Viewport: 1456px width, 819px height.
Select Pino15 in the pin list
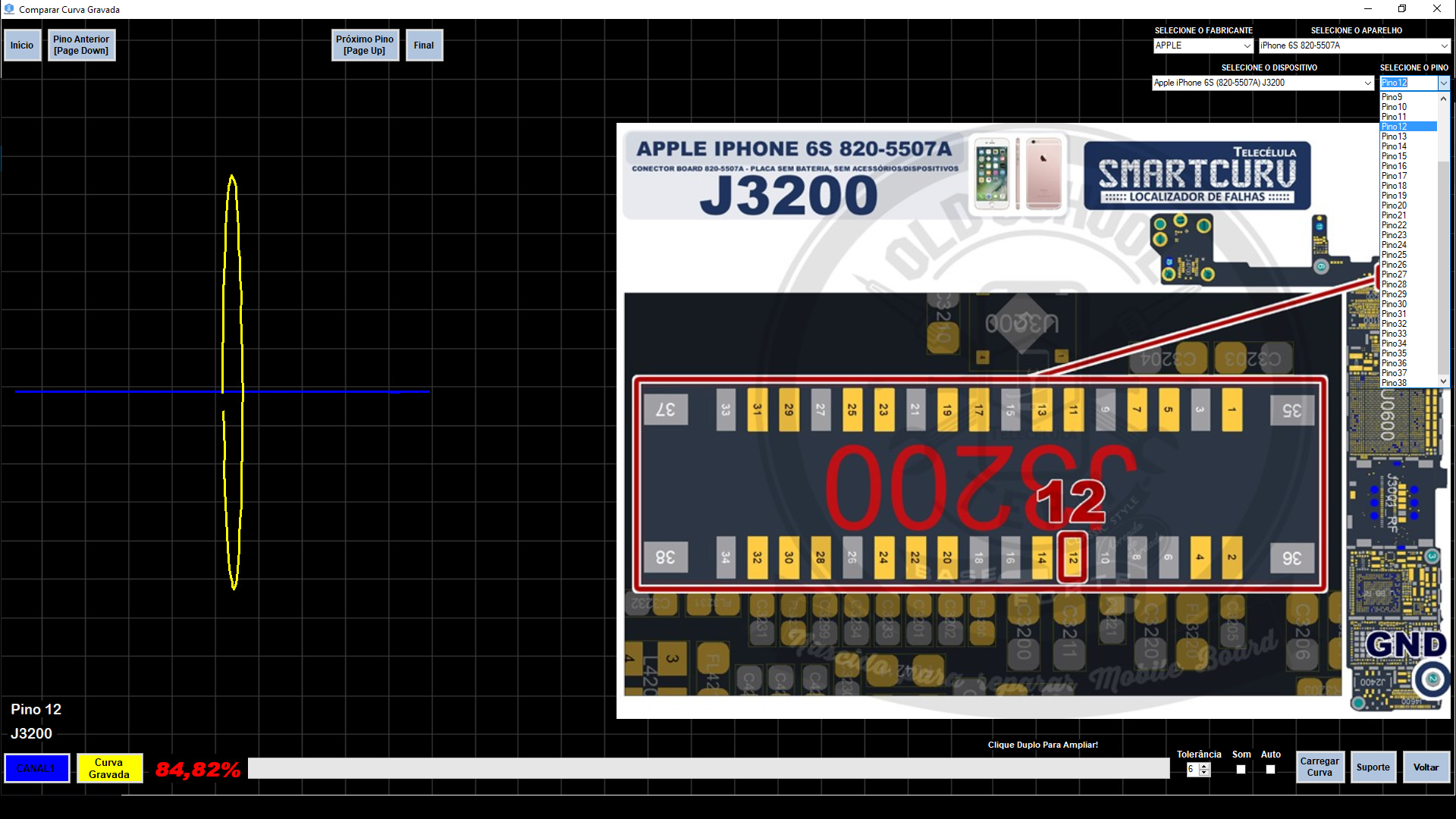1408,156
